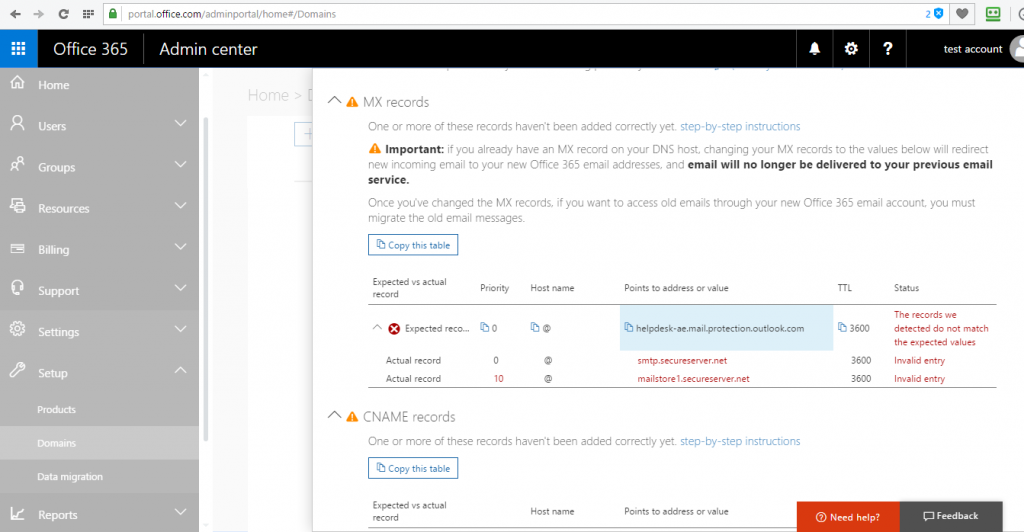Click the browser address bar URL
Screen dimensions: 1024x532
232,14
